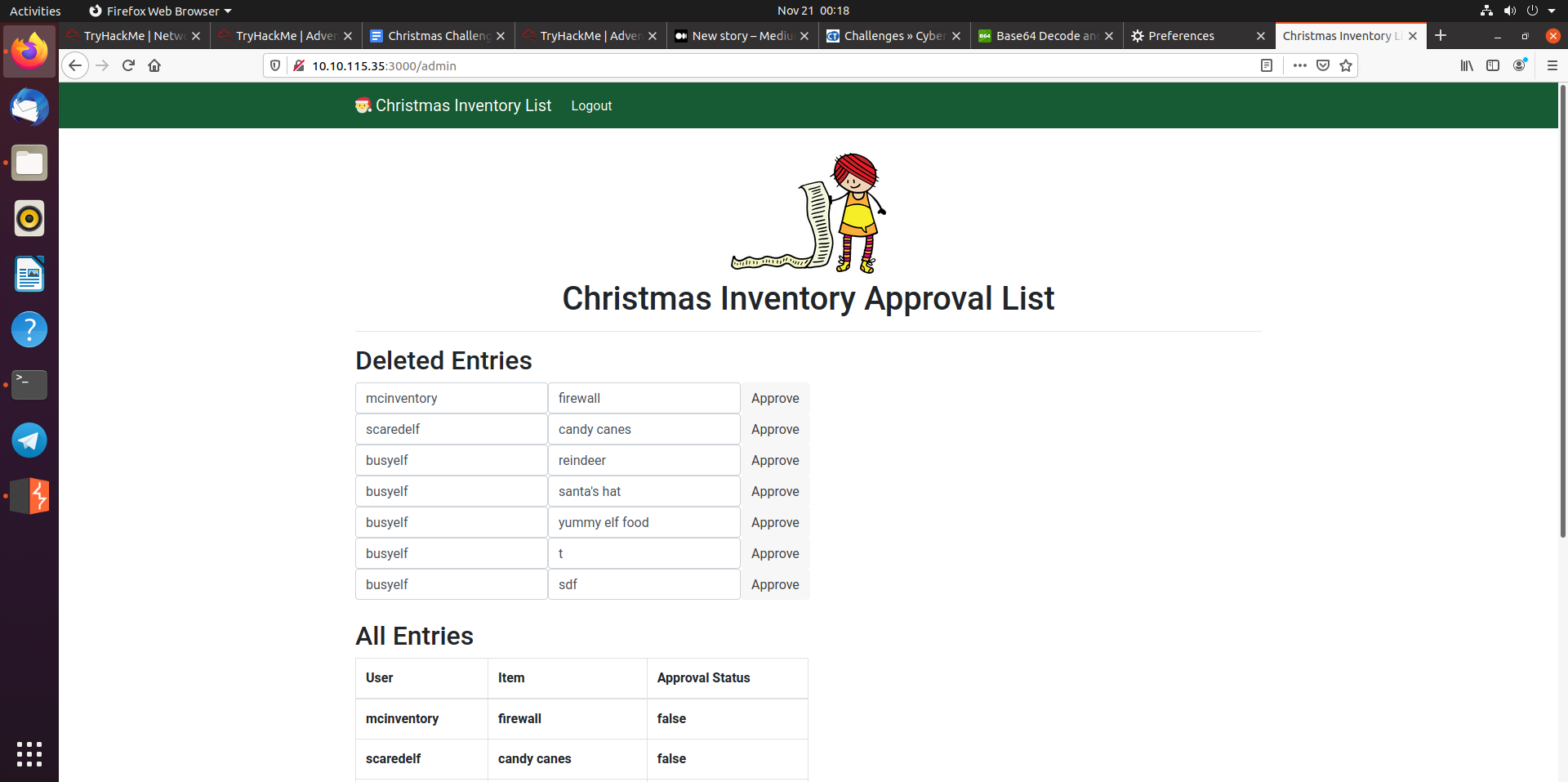Approve busyelf santa's hat entry
Viewport: 1568px width, 782px height.
pos(775,491)
